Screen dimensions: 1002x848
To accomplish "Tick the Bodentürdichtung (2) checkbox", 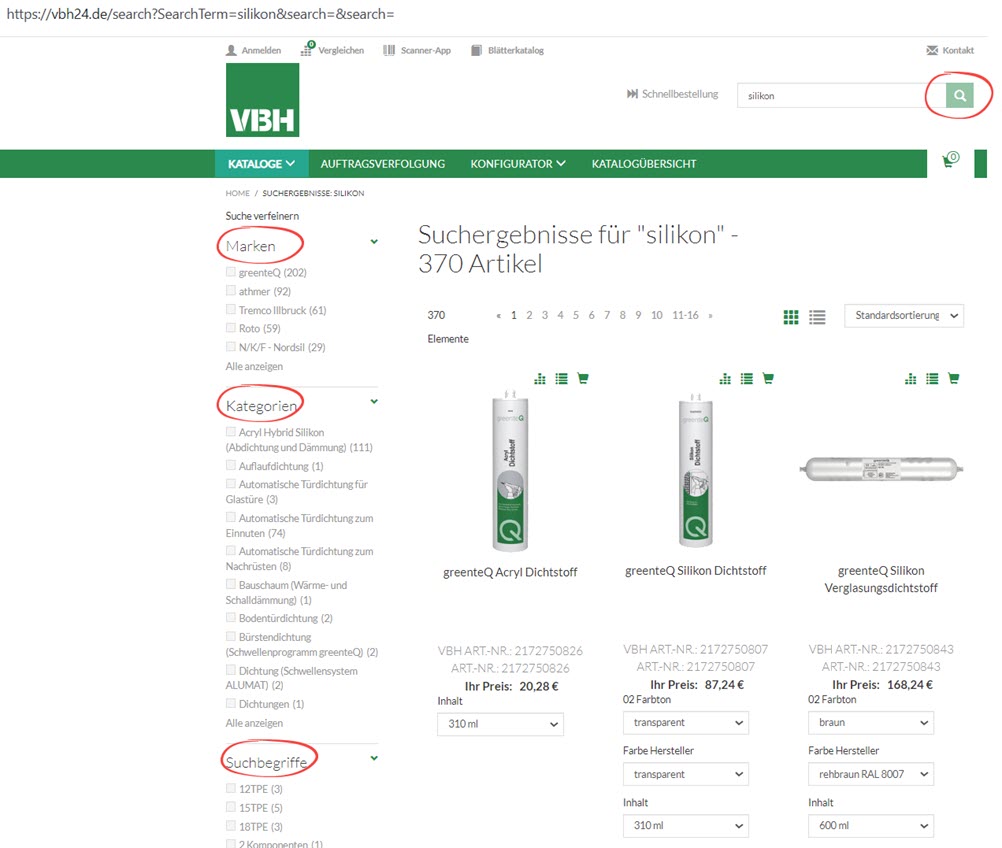I will point(231,617).
